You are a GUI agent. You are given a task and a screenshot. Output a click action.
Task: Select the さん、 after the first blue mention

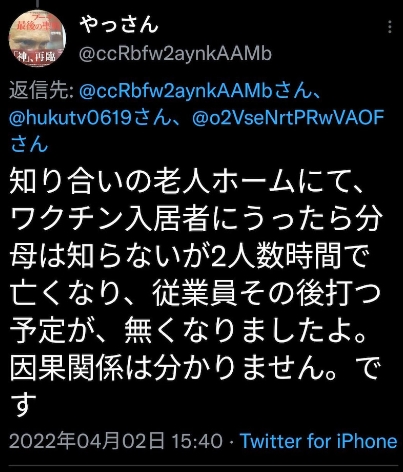298,92
